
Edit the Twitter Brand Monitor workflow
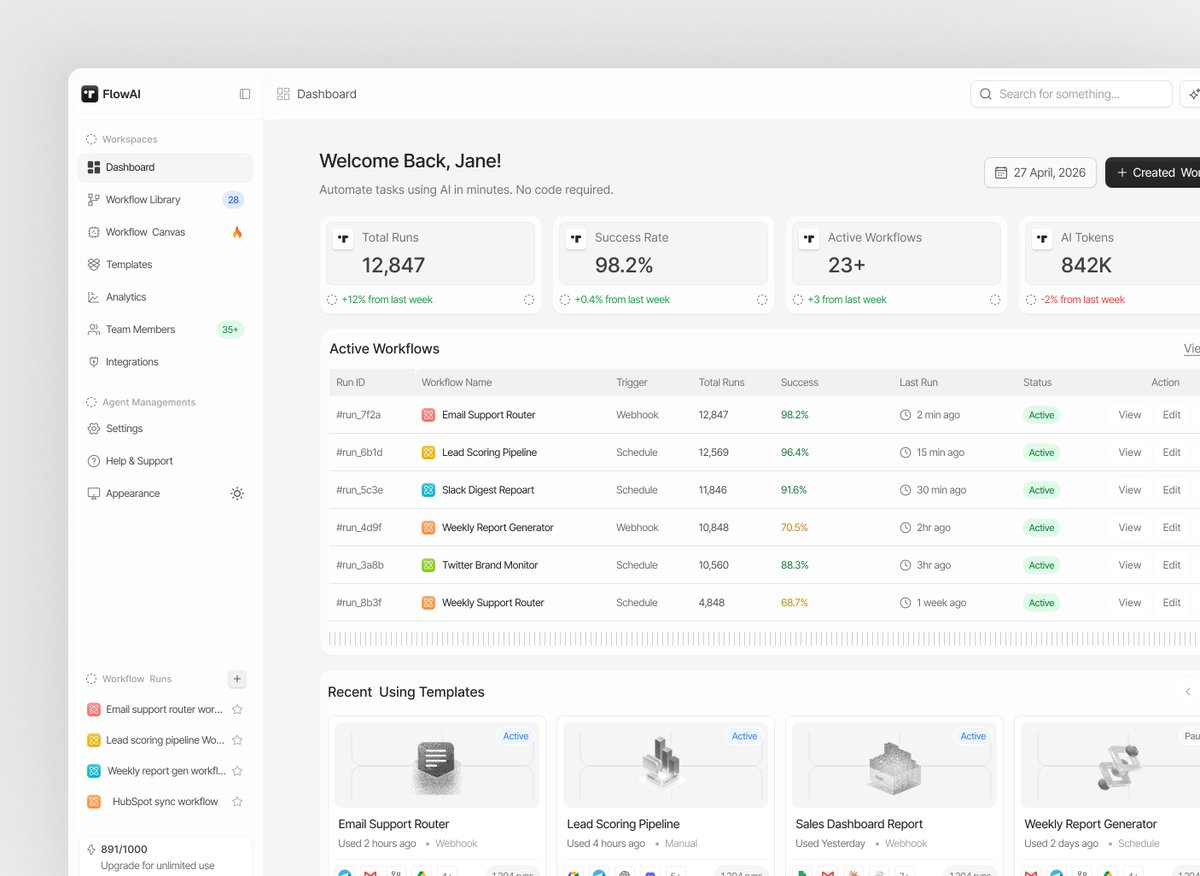1172,565
